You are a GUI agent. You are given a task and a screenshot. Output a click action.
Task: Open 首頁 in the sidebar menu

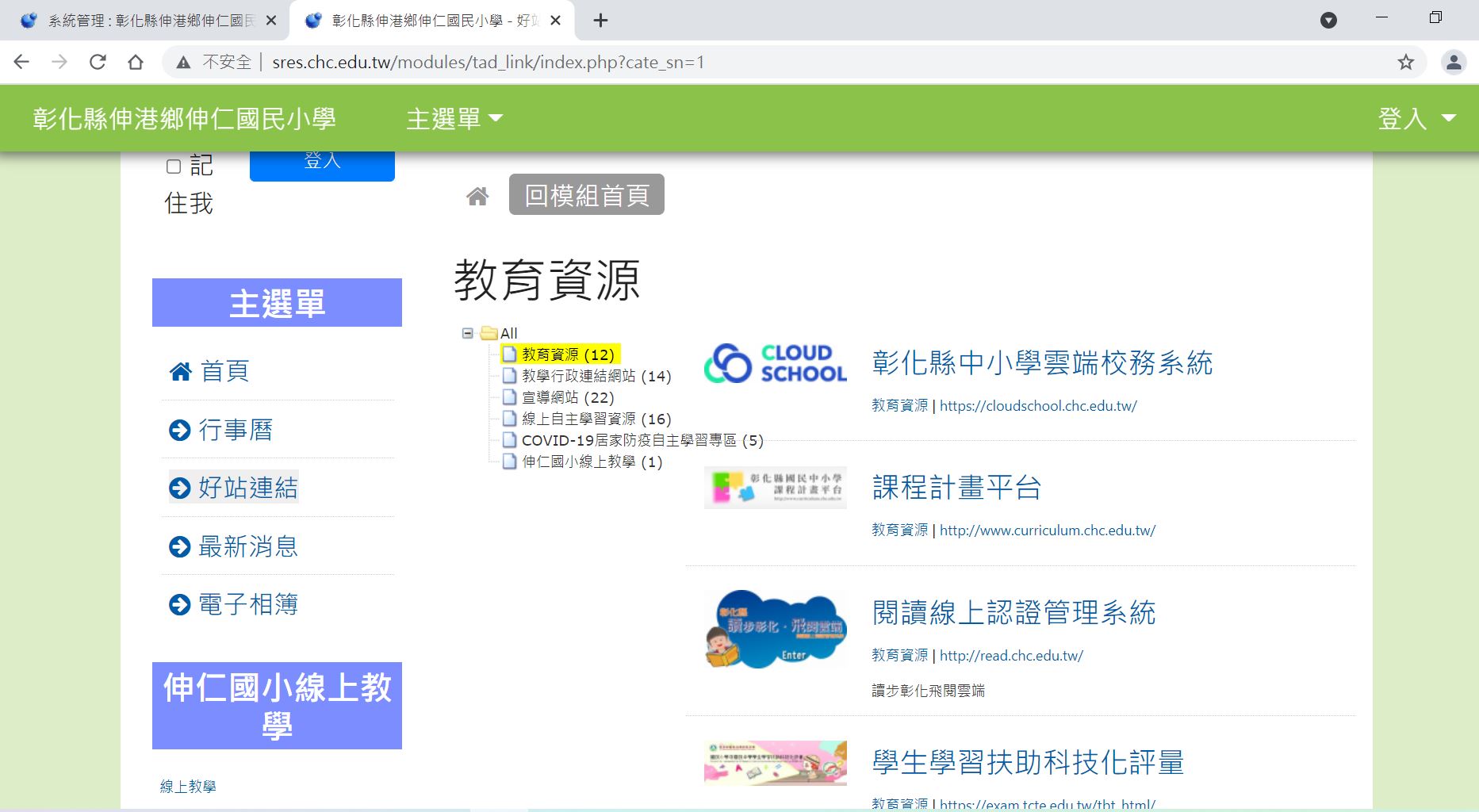pyautogui.click(x=209, y=371)
